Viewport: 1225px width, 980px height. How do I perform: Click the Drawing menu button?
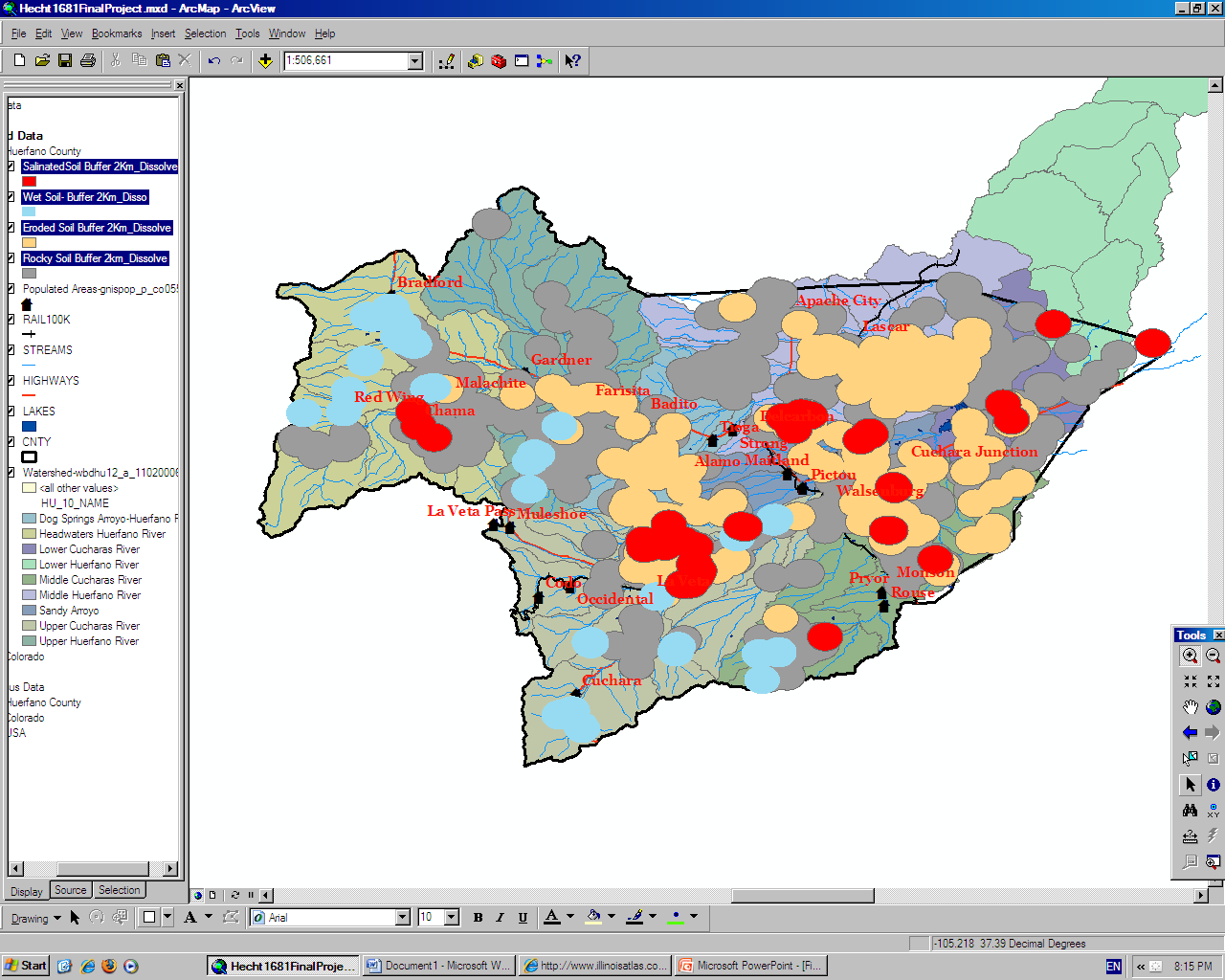[x=34, y=918]
